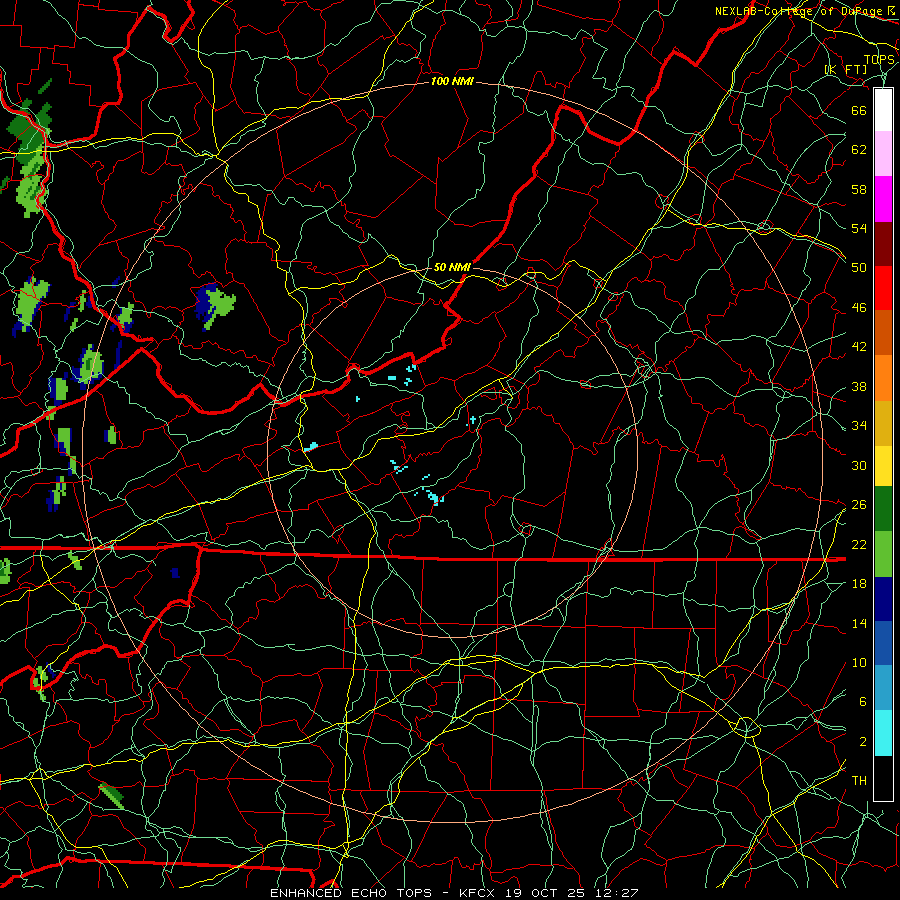Click the dark green legend swatch
900x900 pixels.
[x=883, y=509]
